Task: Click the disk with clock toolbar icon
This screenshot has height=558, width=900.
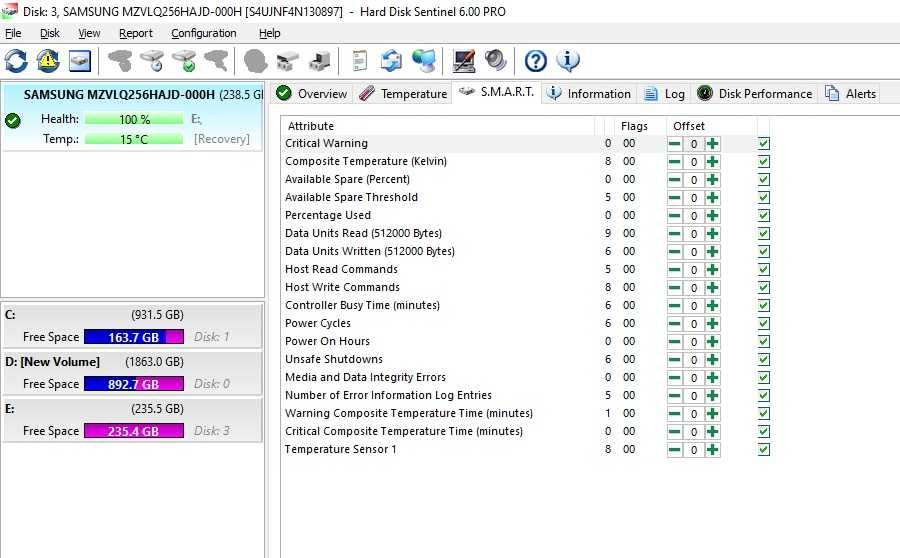Action: [x=152, y=61]
